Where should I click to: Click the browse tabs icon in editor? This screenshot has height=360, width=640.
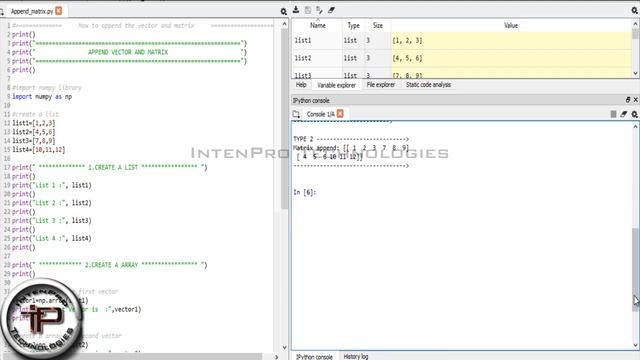2,11
